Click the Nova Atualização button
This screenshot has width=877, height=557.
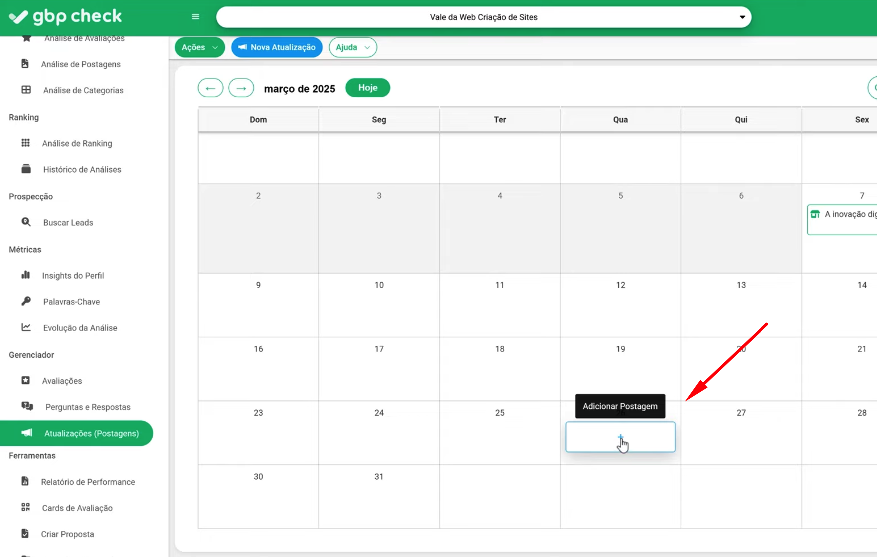click(277, 48)
